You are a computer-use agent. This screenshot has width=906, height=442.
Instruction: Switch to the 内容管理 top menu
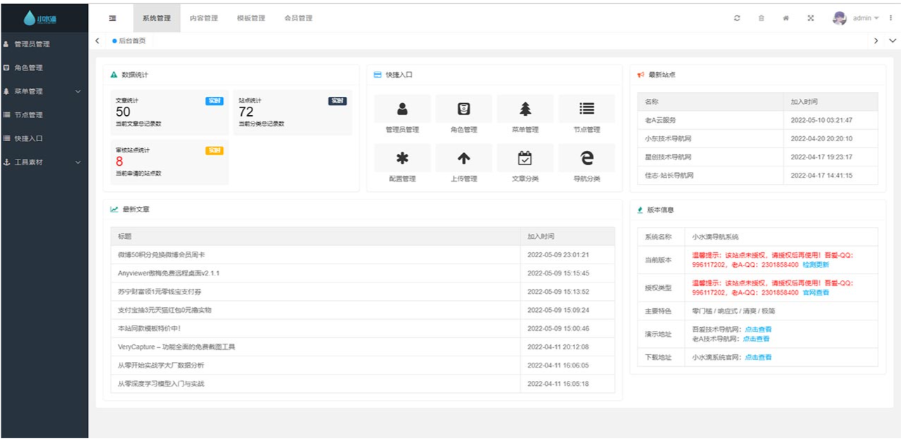coord(204,18)
